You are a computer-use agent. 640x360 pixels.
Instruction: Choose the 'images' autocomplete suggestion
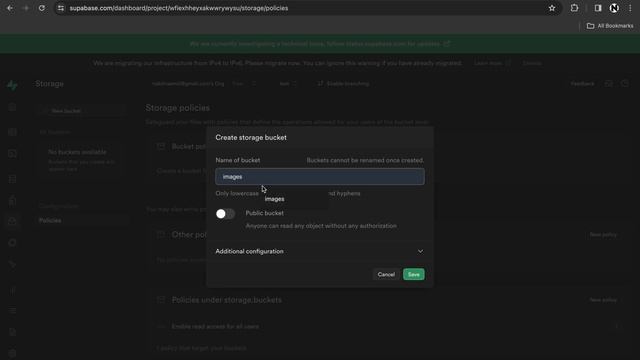point(274,199)
